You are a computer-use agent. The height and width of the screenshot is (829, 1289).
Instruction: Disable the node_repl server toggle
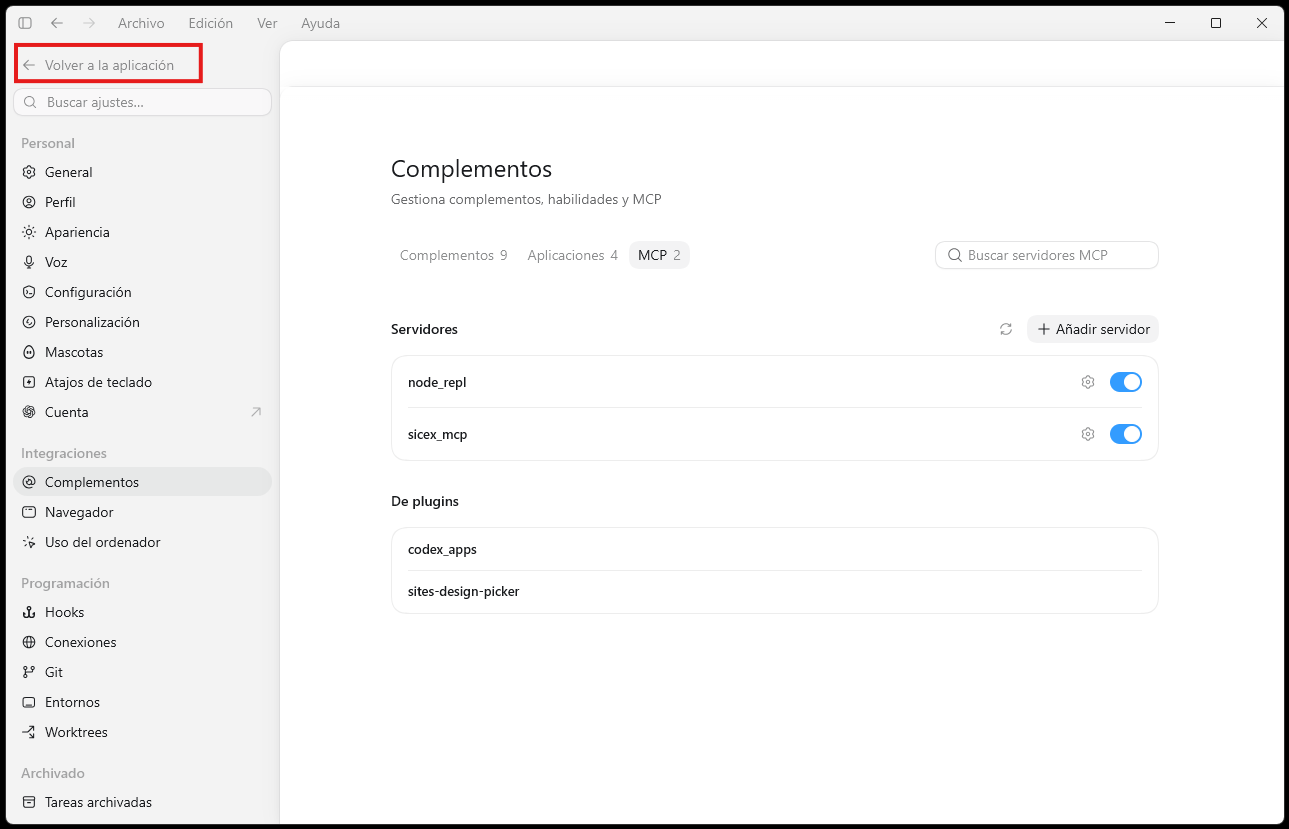pos(1126,382)
